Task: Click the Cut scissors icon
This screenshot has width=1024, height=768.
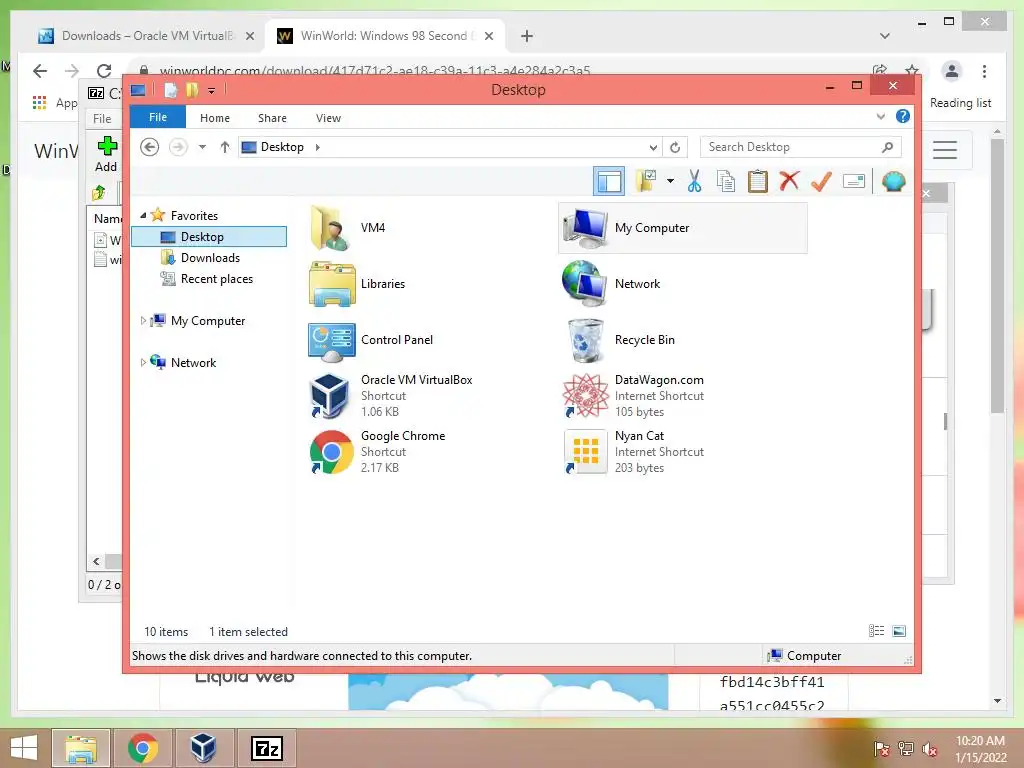Action: [694, 181]
